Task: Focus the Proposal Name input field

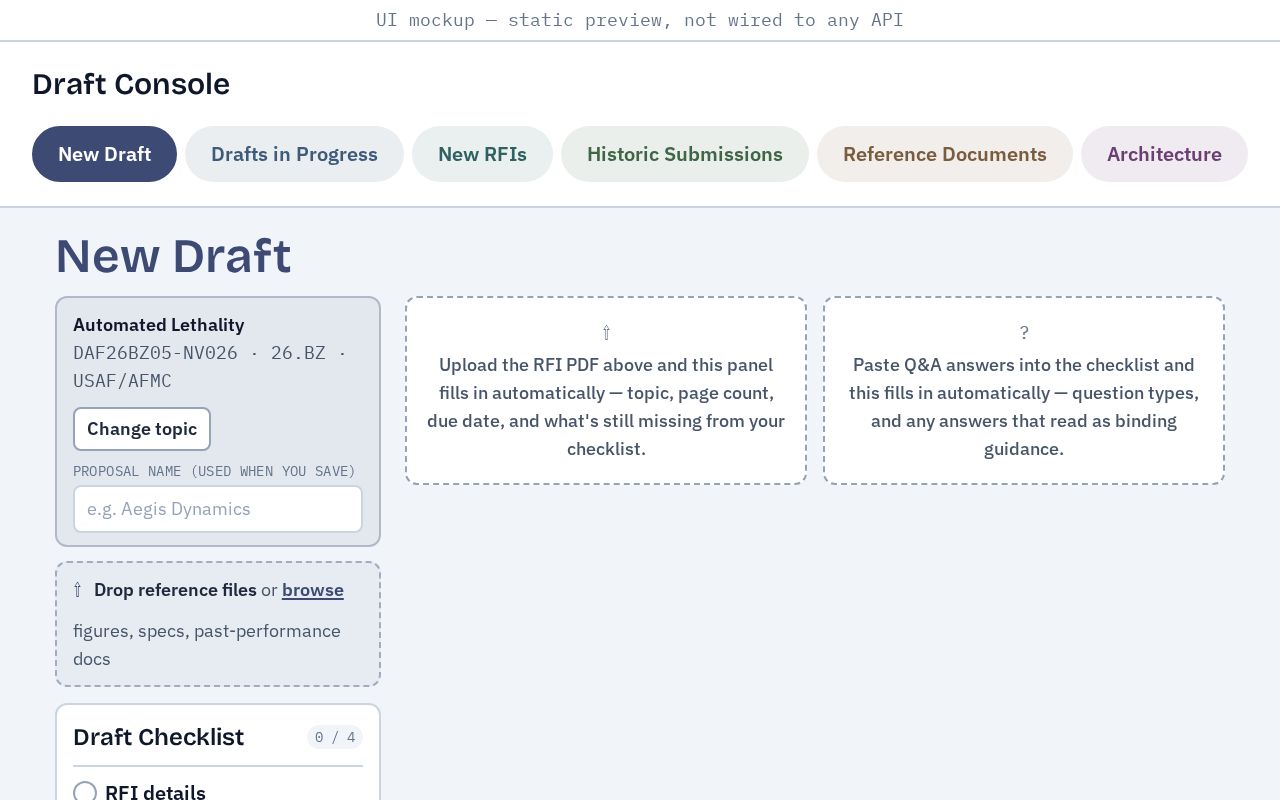Action: point(218,509)
